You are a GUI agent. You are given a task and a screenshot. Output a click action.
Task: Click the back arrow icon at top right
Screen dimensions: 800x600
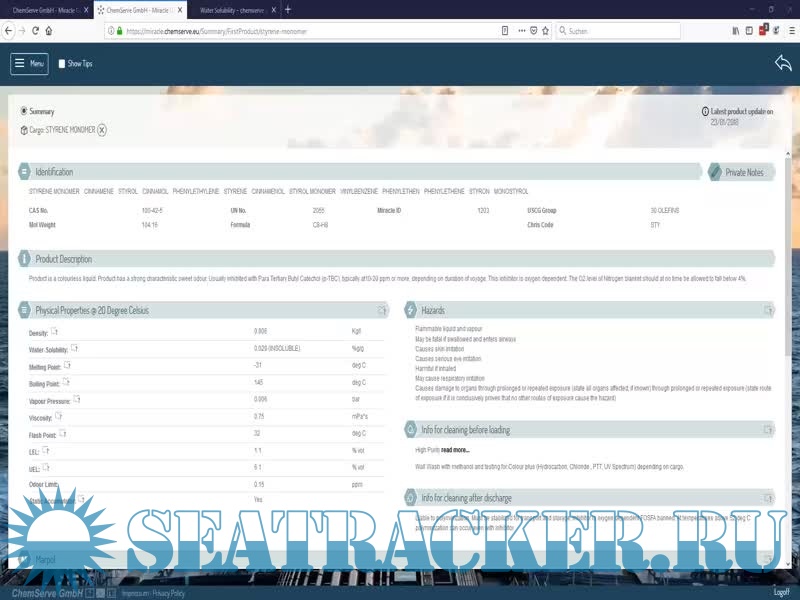(x=782, y=63)
